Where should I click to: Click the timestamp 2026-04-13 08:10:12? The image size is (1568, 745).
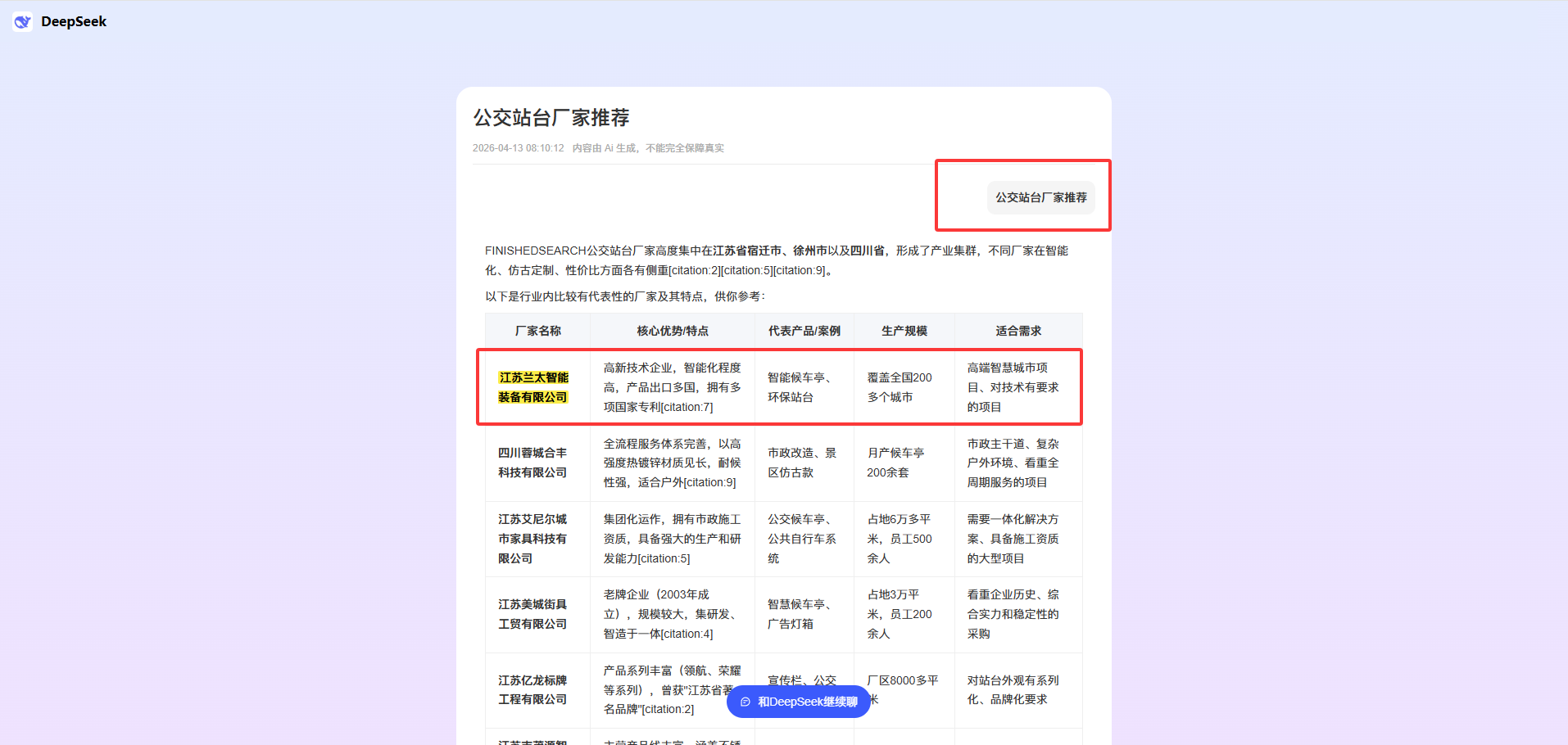click(x=519, y=148)
